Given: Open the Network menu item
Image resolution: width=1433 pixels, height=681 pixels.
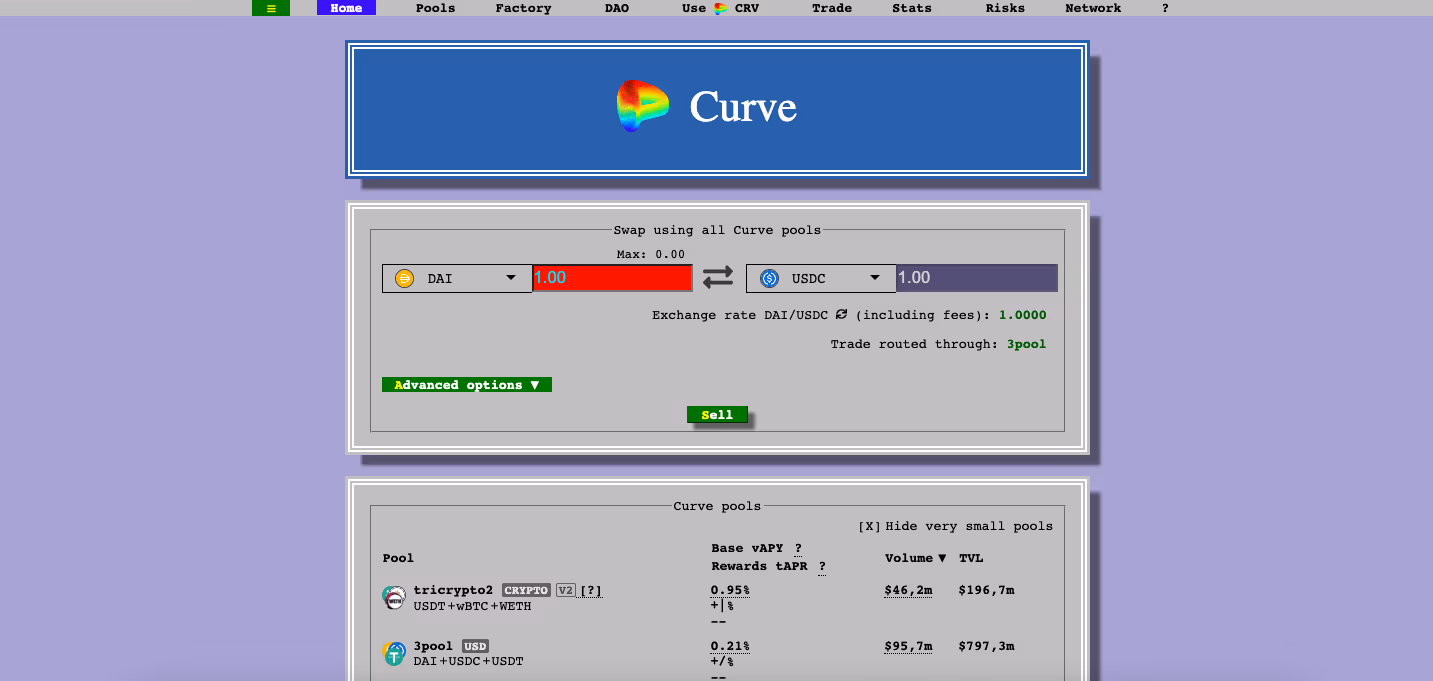Looking at the screenshot, I should click(x=1093, y=8).
